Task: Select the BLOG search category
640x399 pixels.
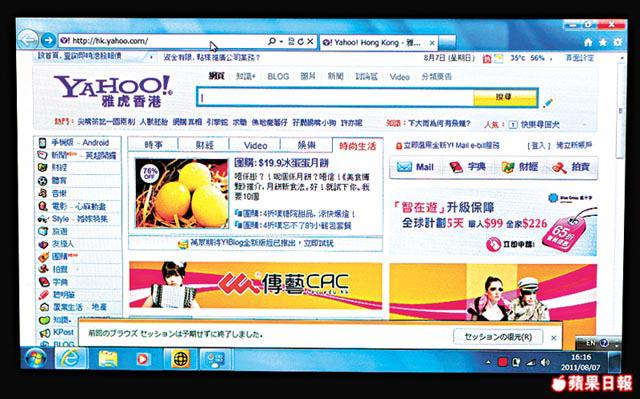Action: [x=278, y=76]
